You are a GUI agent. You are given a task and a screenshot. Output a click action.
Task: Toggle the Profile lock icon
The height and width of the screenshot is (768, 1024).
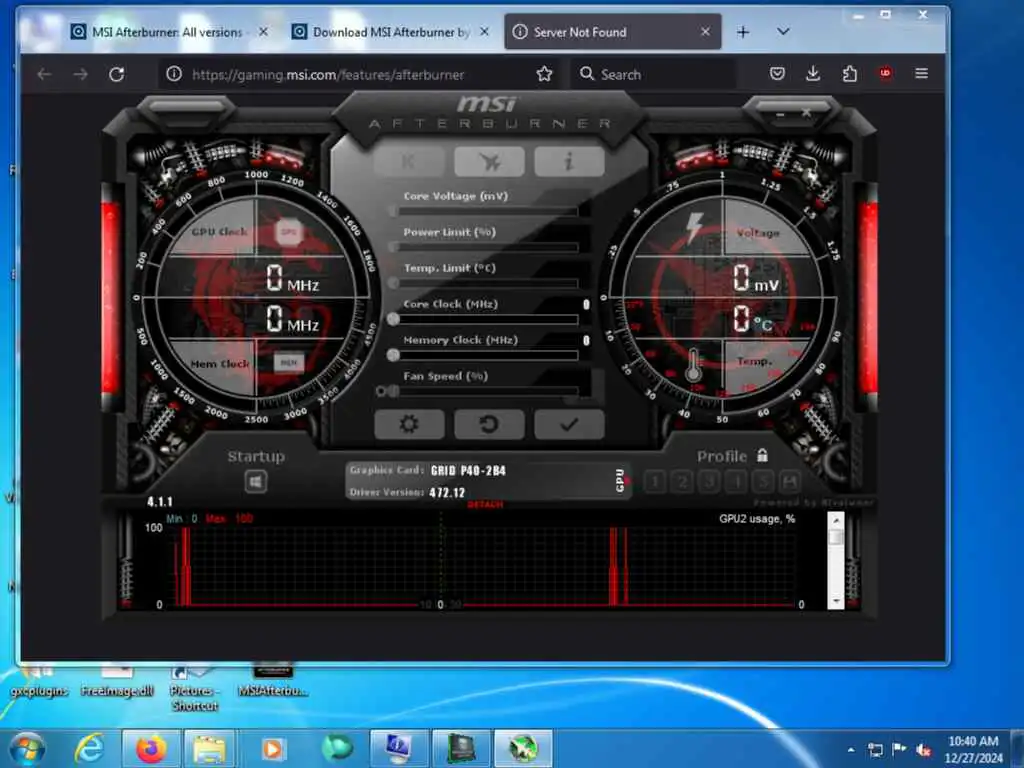click(x=762, y=455)
